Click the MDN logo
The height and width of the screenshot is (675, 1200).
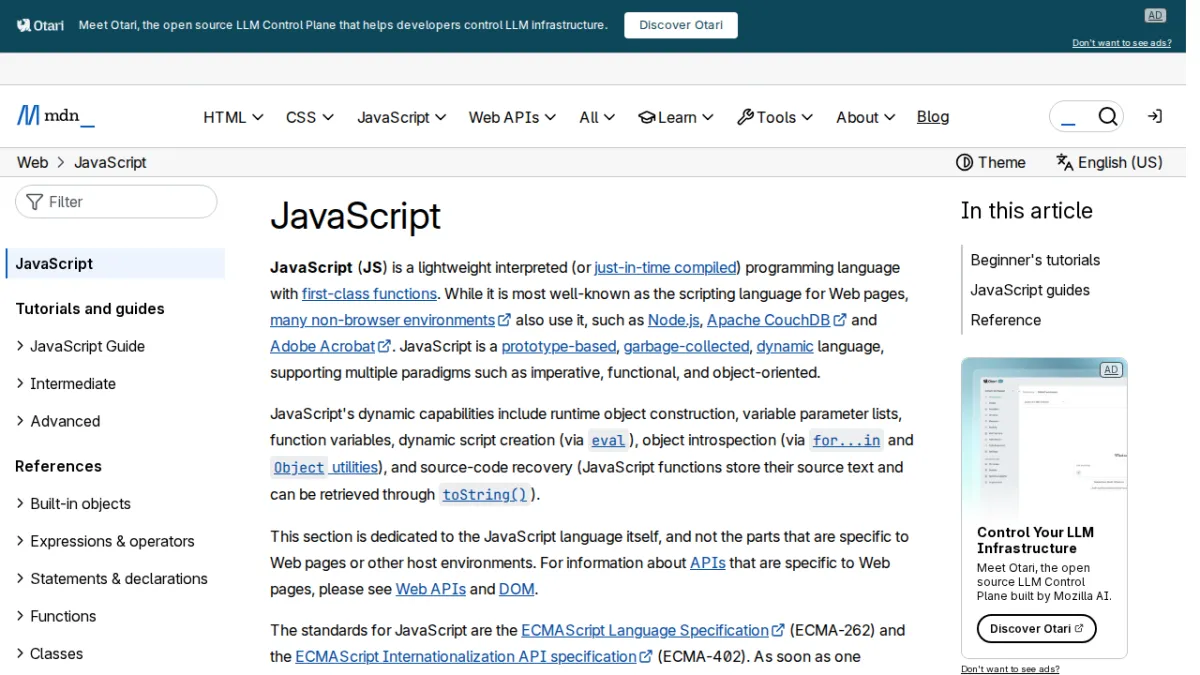(56, 116)
